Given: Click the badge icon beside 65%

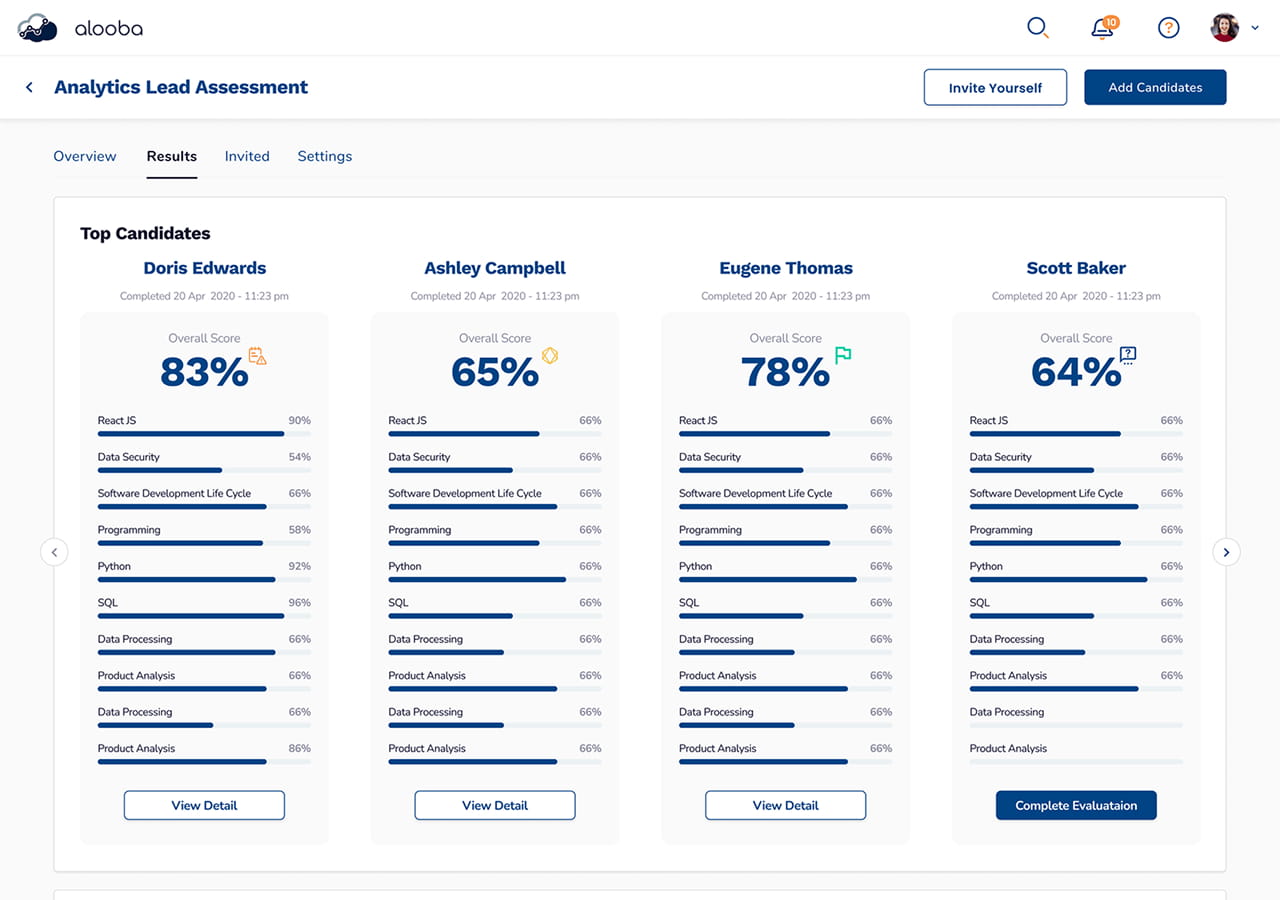Looking at the screenshot, I should 549,355.
